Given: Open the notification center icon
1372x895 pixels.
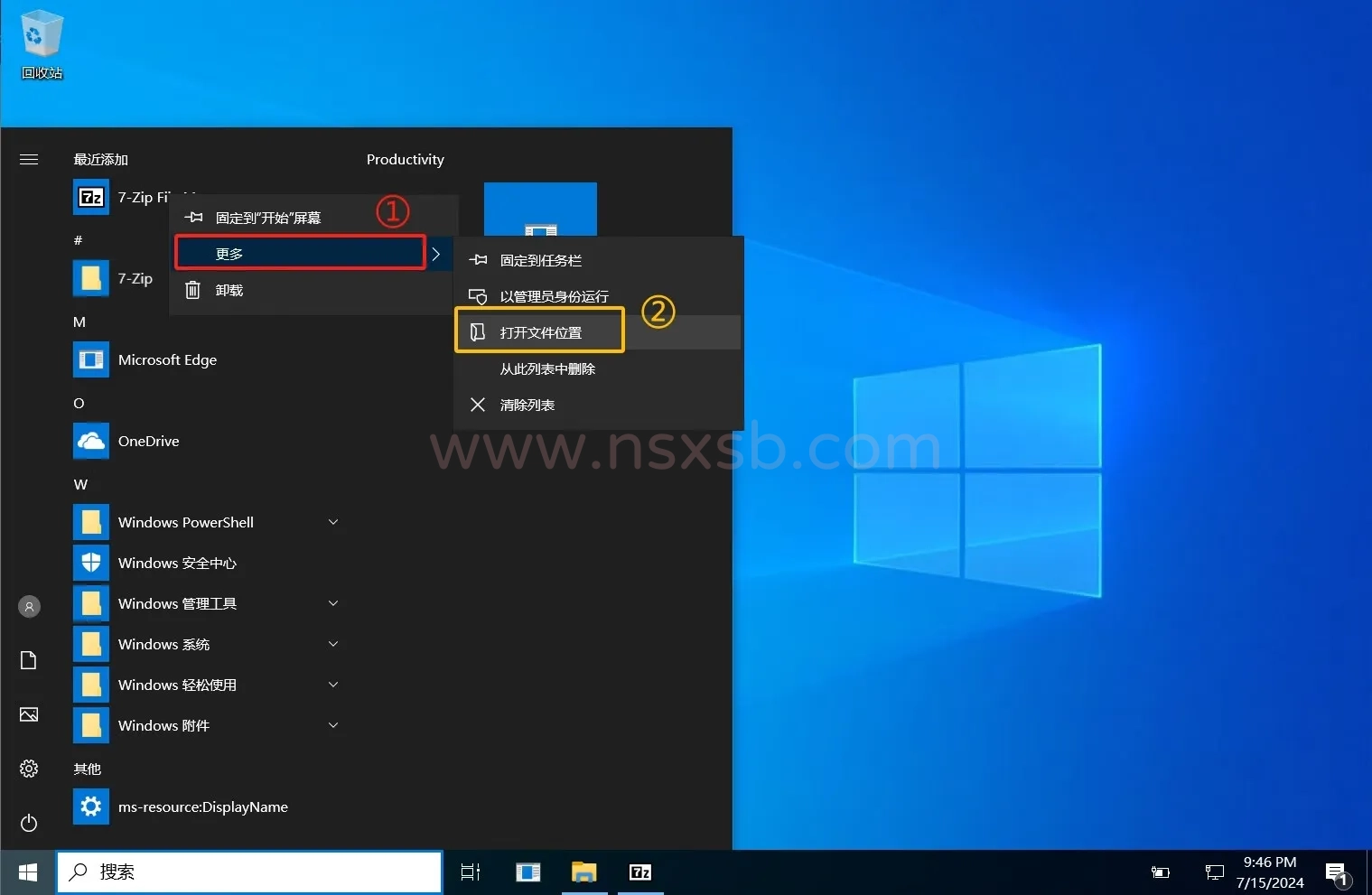Looking at the screenshot, I should pyautogui.click(x=1338, y=873).
